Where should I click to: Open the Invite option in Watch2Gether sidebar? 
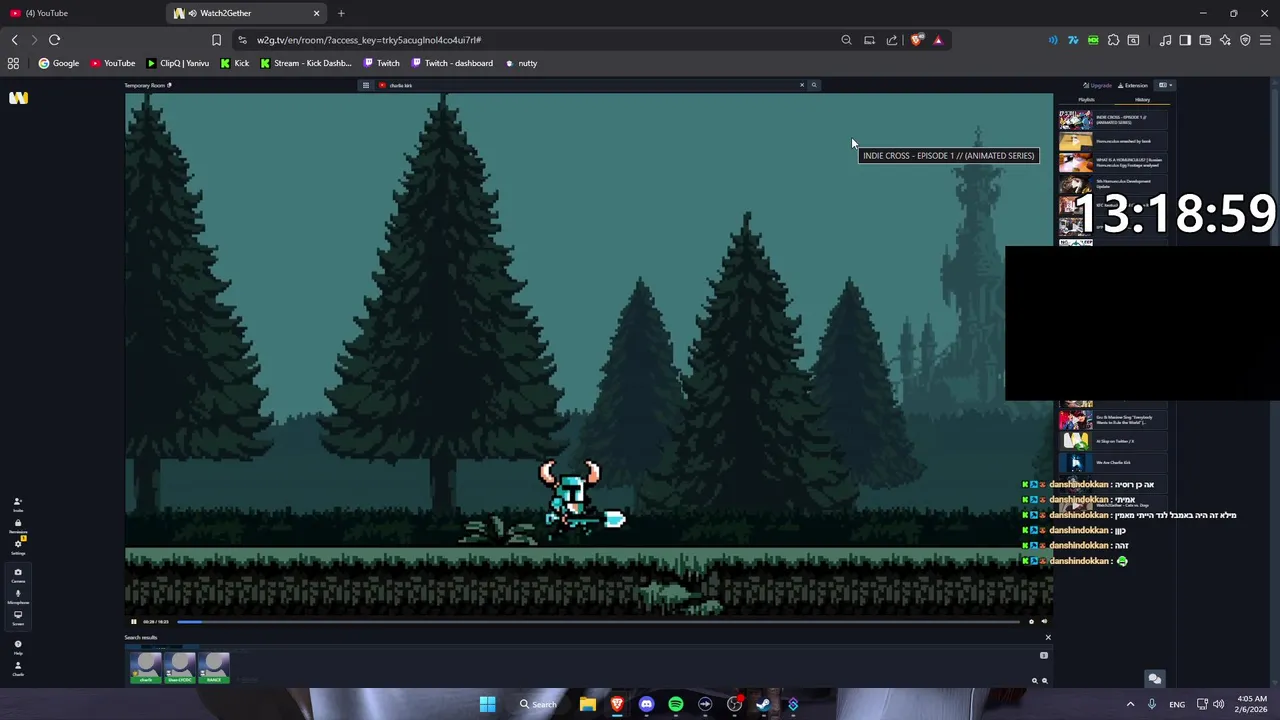[x=17, y=504]
